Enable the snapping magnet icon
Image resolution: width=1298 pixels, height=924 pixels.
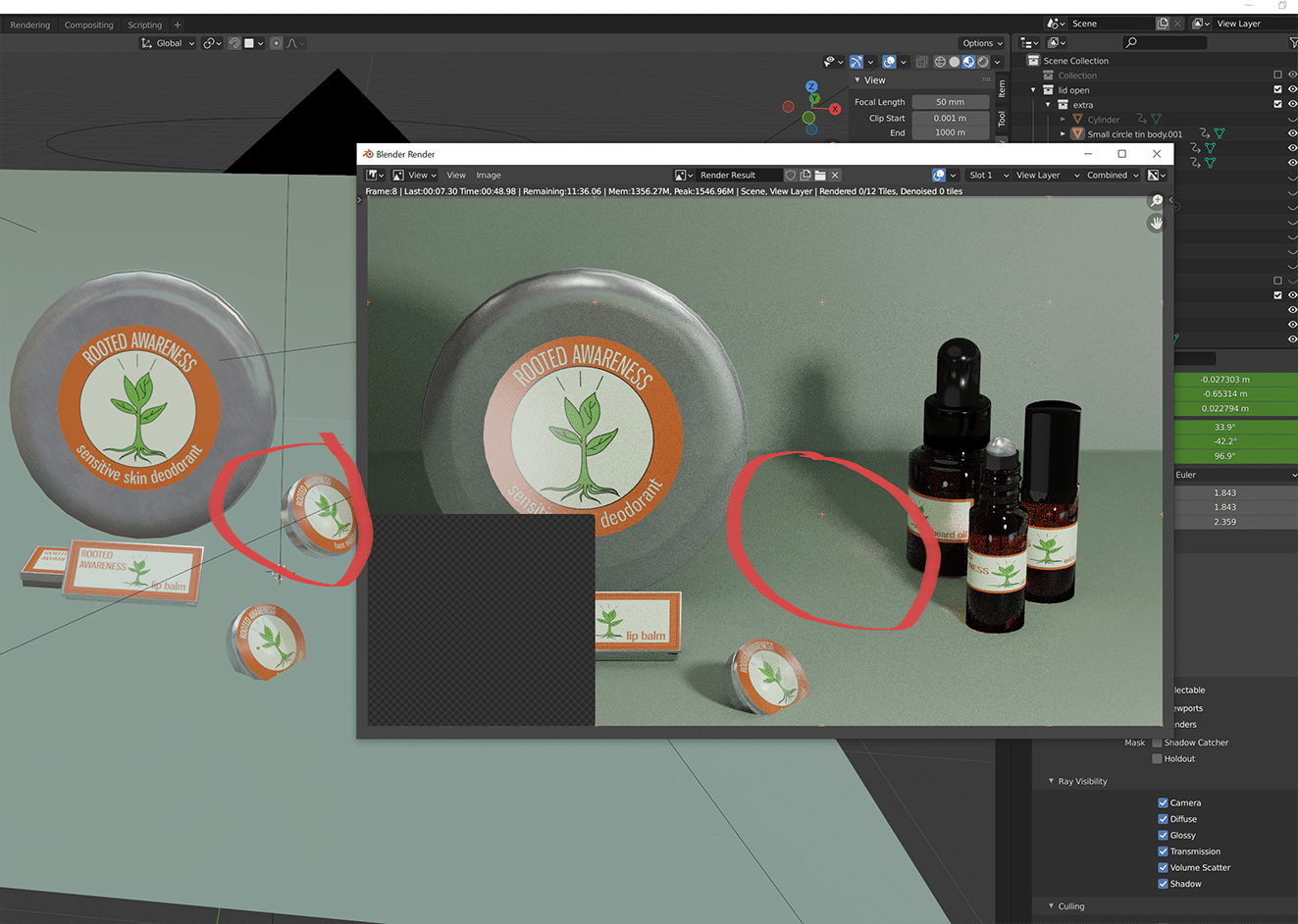(234, 43)
